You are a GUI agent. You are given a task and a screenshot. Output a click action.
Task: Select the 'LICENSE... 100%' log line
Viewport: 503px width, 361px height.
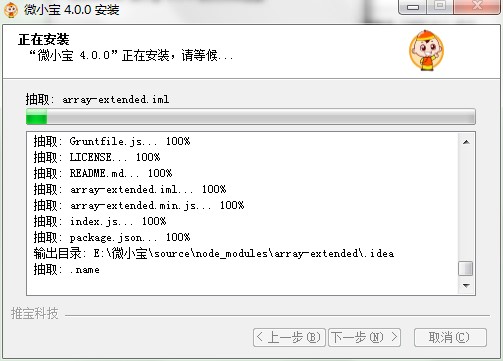(x=97, y=157)
